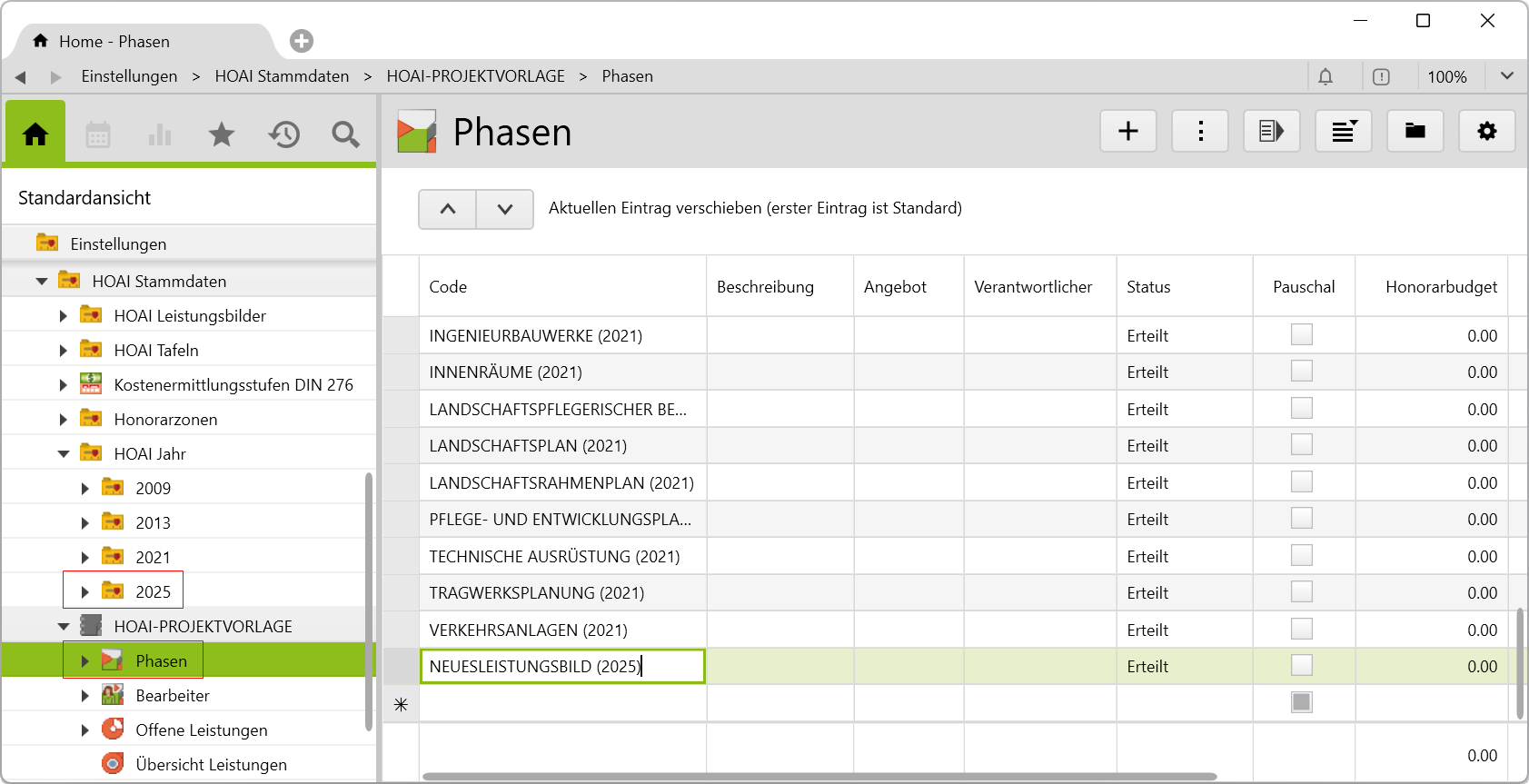Viewport: 1529px width, 784px height.
Task: Open the calendar sidebar tab
Action: tap(98, 134)
